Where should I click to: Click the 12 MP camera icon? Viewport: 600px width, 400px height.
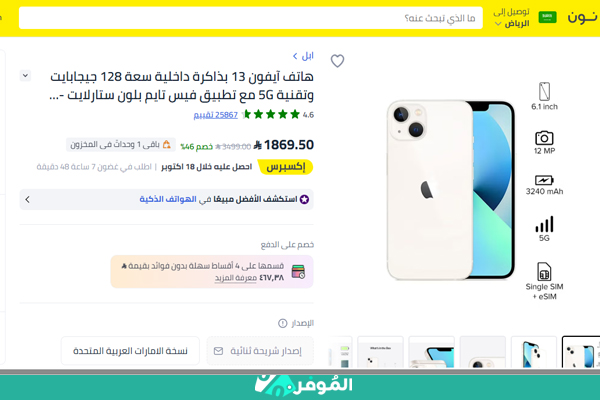(544, 138)
